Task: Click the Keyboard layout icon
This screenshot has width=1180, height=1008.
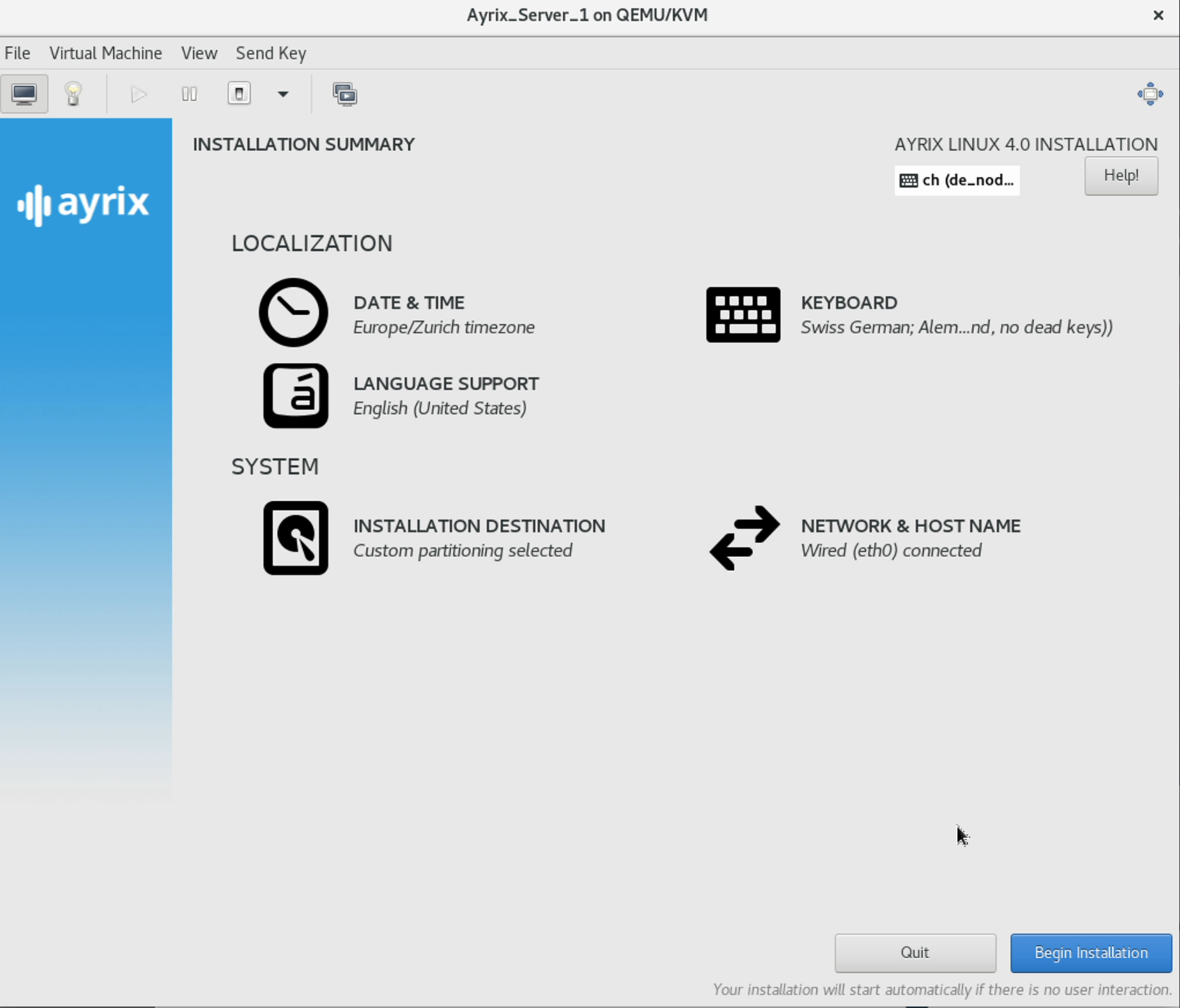Action: pos(743,315)
